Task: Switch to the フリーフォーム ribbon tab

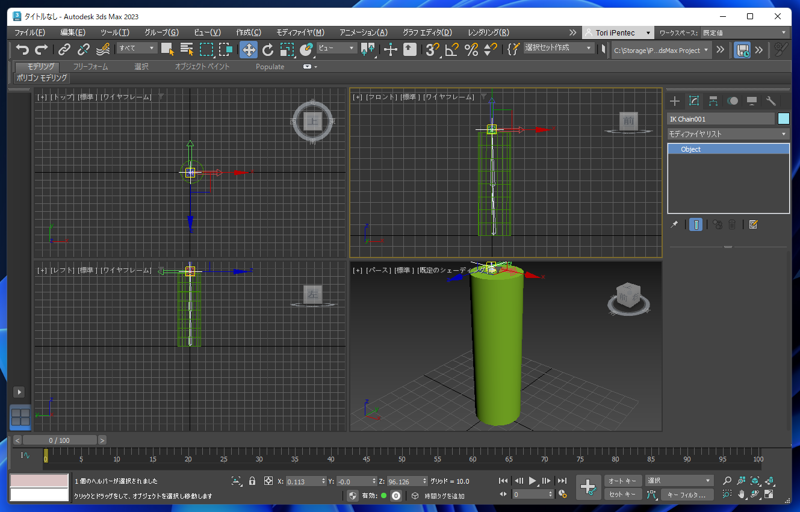Action: click(x=91, y=67)
